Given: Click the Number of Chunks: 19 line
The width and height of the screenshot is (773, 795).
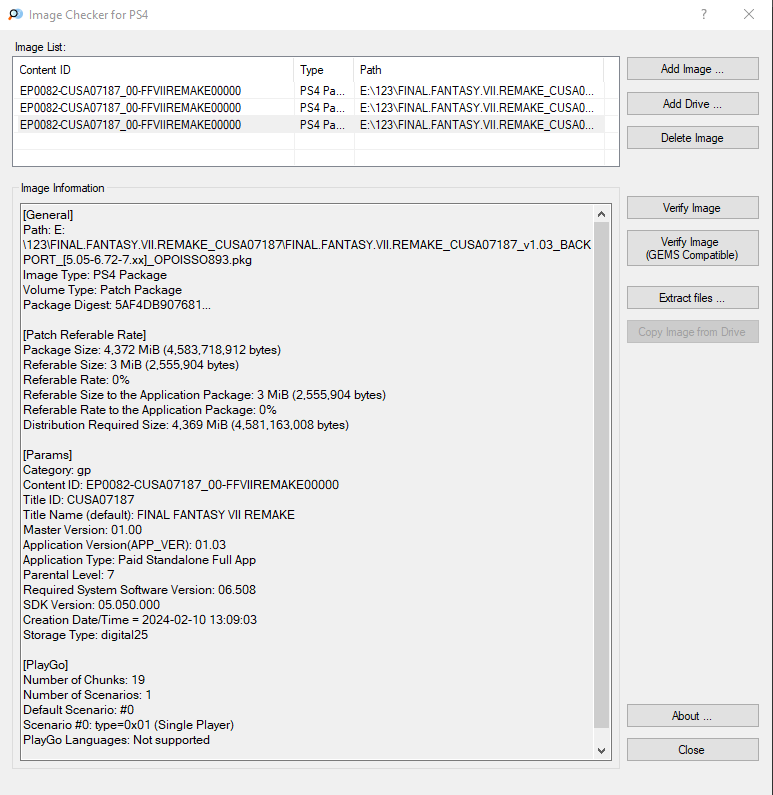Looking at the screenshot, I should click(x=84, y=680).
